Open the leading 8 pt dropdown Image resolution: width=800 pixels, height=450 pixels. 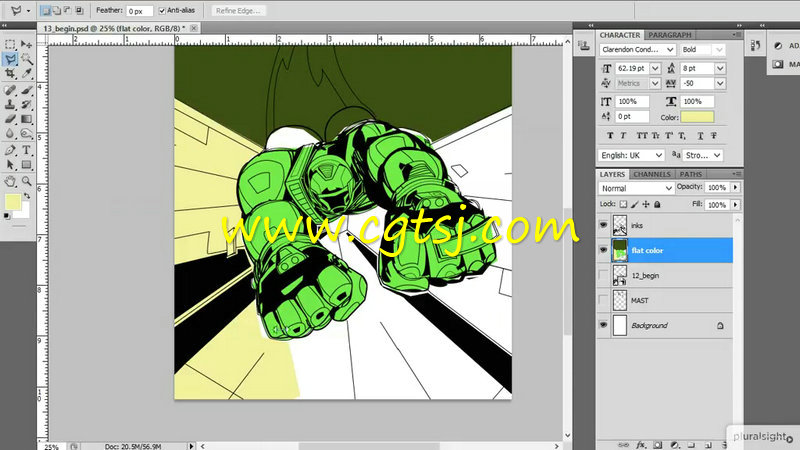720,68
